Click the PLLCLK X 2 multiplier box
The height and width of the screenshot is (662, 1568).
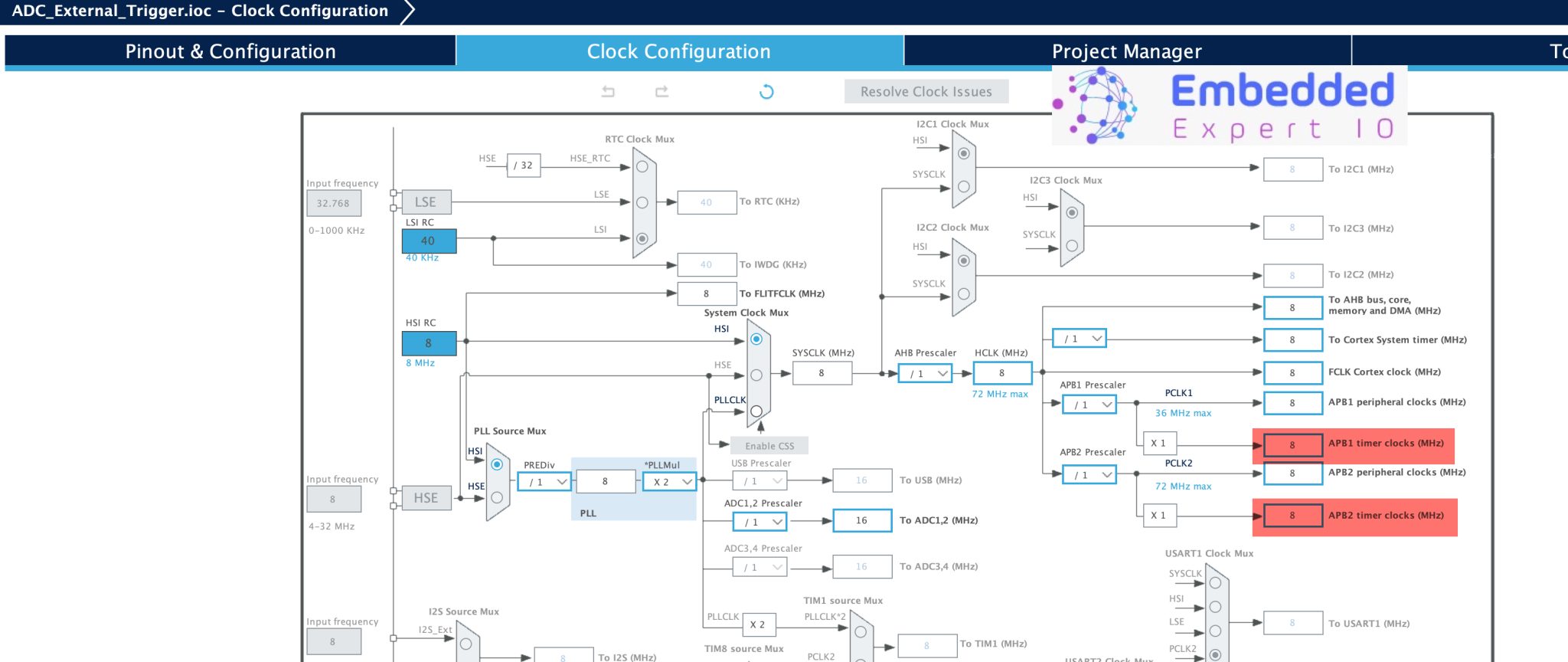(758, 624)
